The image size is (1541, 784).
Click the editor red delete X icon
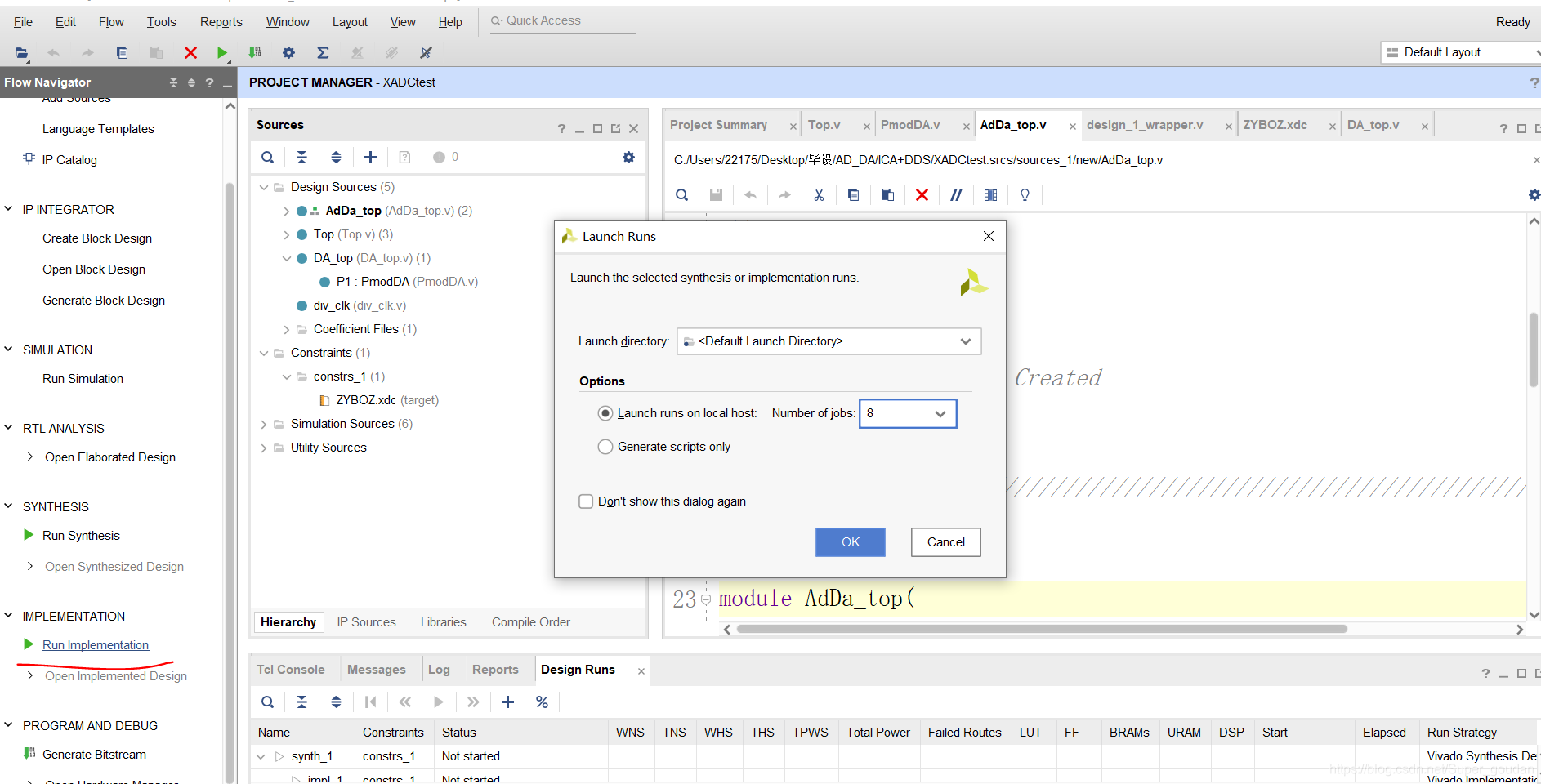click(922, 195)
